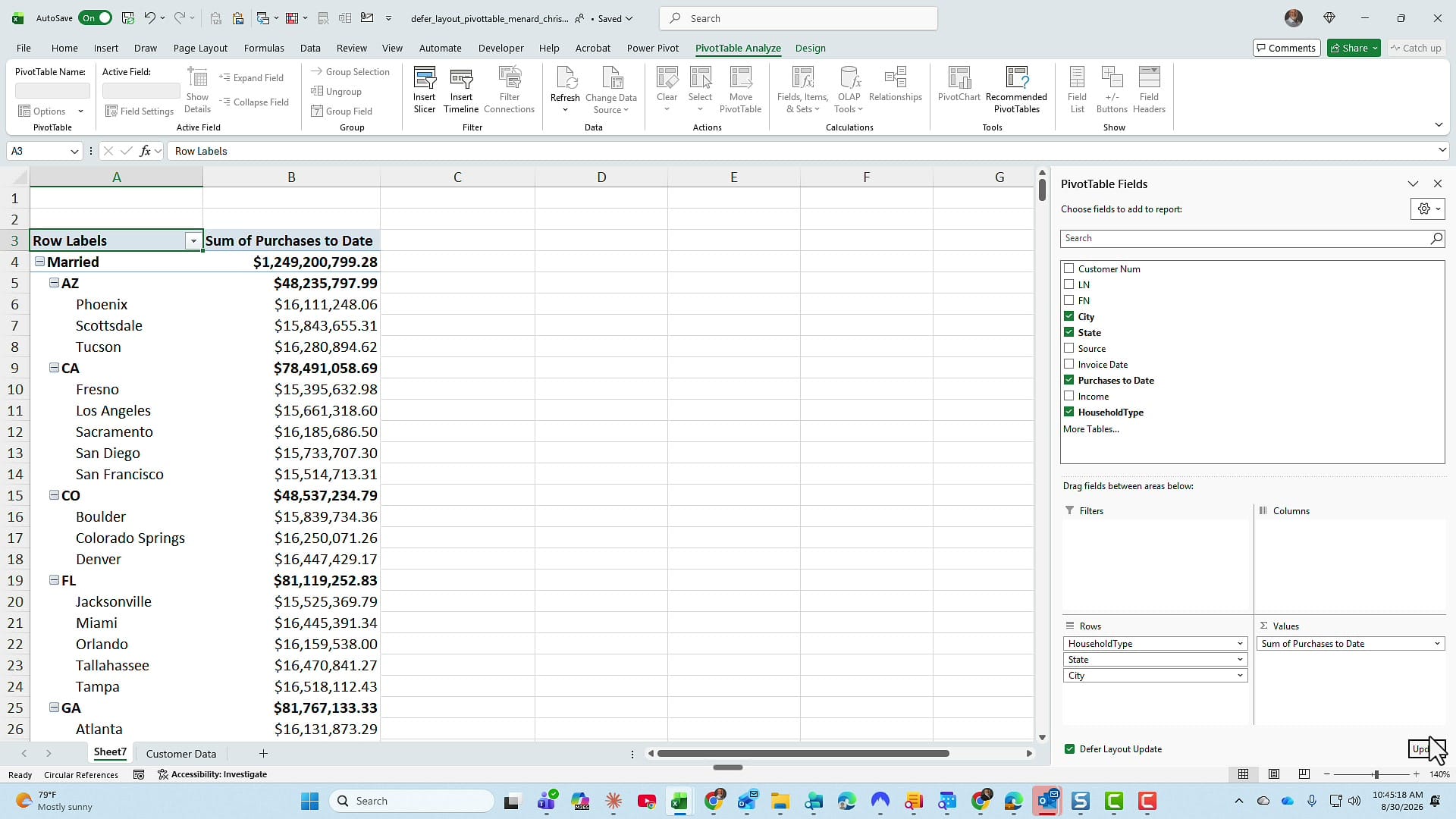The height and width of the screenshot is (819, 1456).
Task: Uncheck the City field
Action: pos(1068,316)
